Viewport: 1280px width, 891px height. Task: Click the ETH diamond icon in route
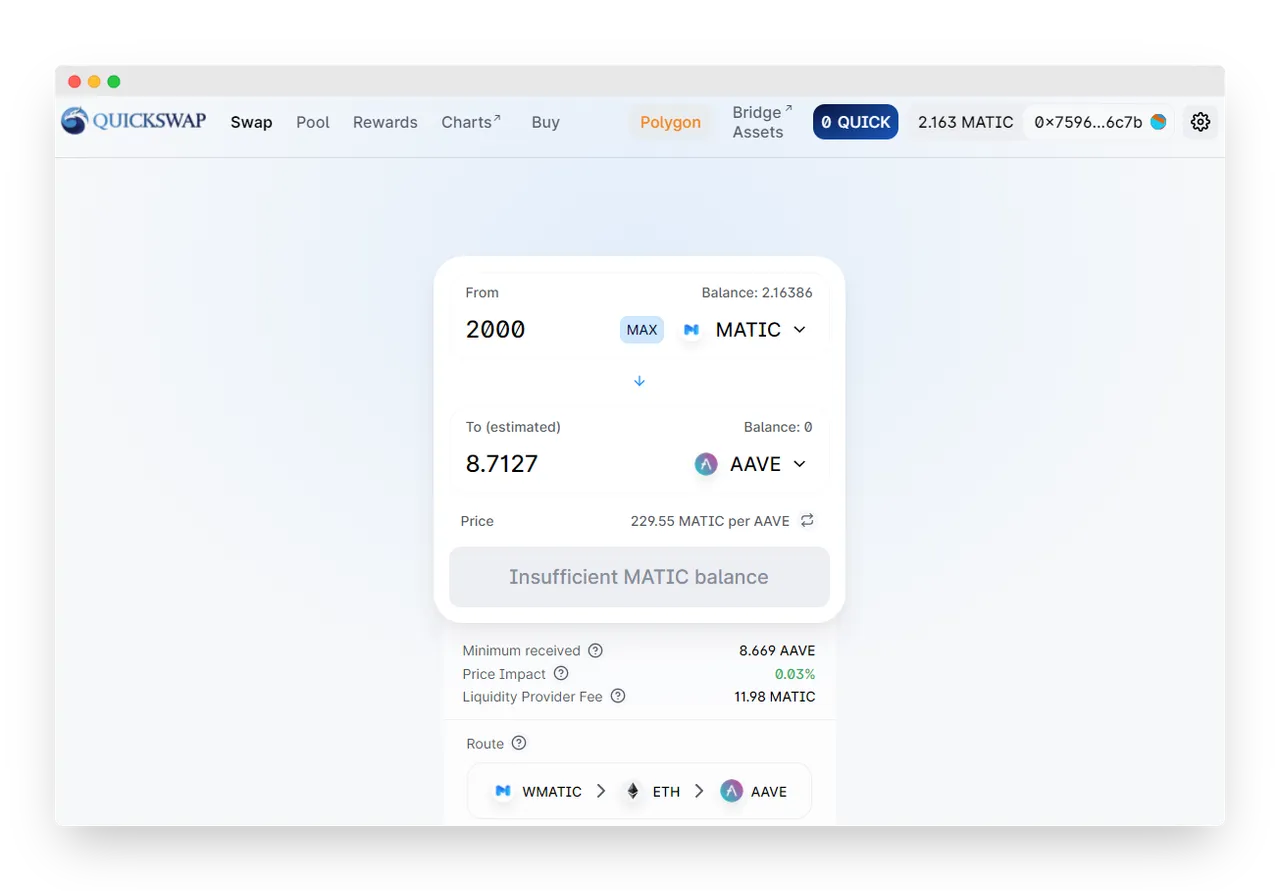632,791
